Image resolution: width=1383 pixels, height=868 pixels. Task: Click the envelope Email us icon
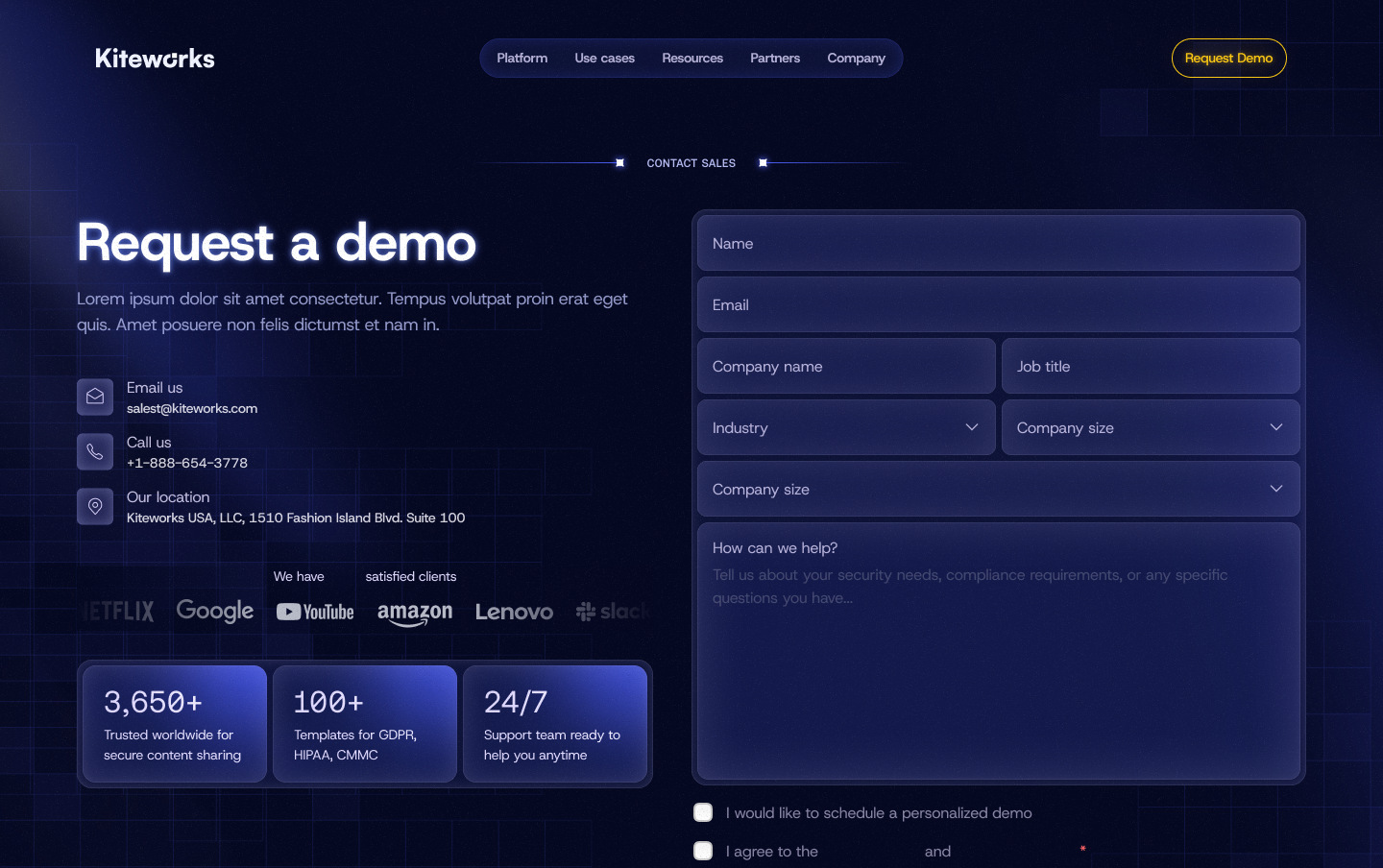click(x=95, y=397)
